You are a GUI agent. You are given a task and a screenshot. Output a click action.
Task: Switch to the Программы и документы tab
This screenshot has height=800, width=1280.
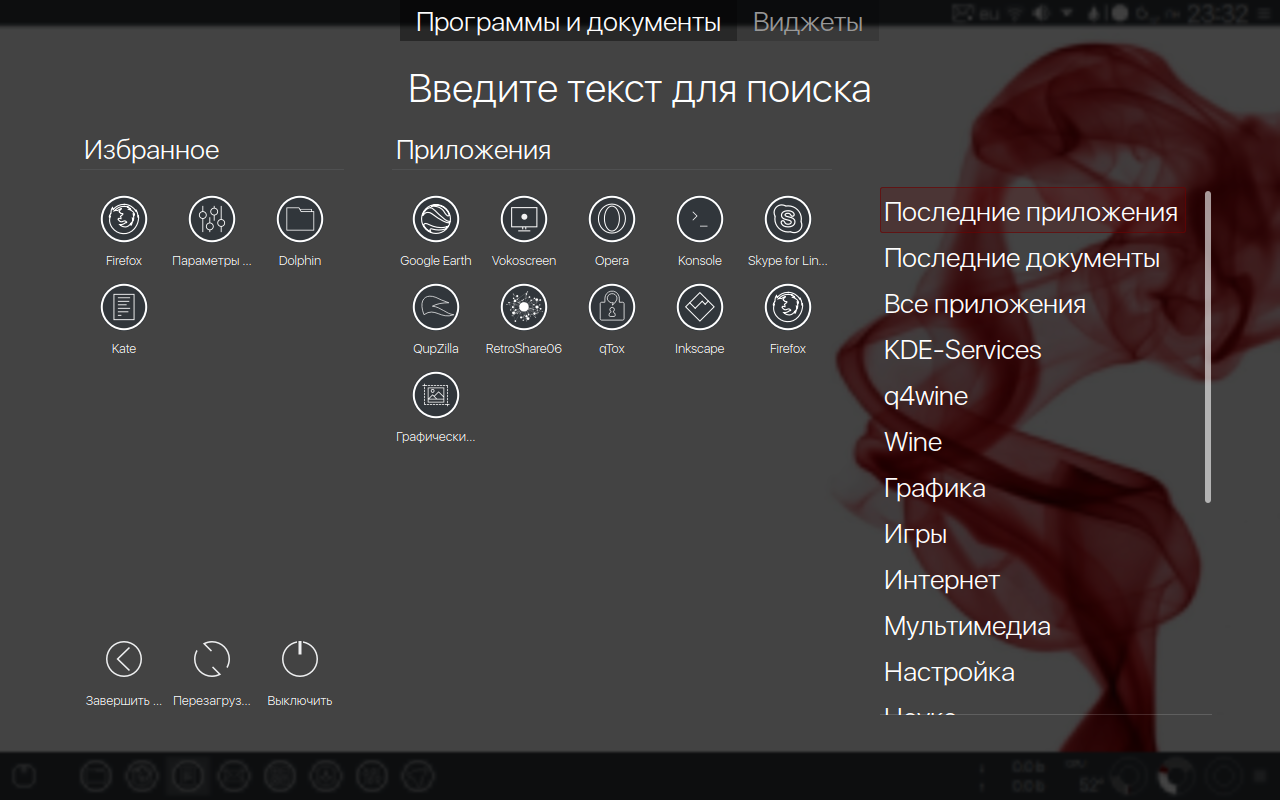click(568, 22)
